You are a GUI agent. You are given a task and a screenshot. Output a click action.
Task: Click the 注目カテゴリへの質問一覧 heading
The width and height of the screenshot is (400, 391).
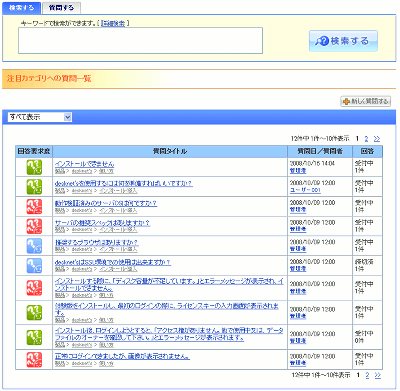pyautogui.click(x=49, y=79)
